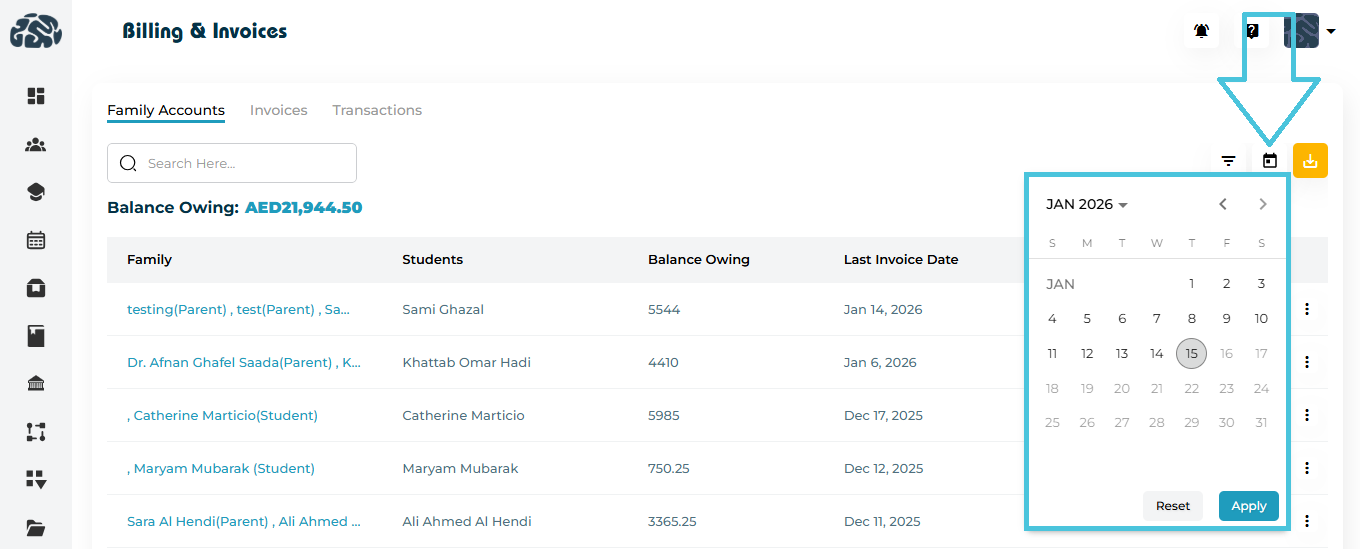Click the Search Here input field

(x=245, y=163)
